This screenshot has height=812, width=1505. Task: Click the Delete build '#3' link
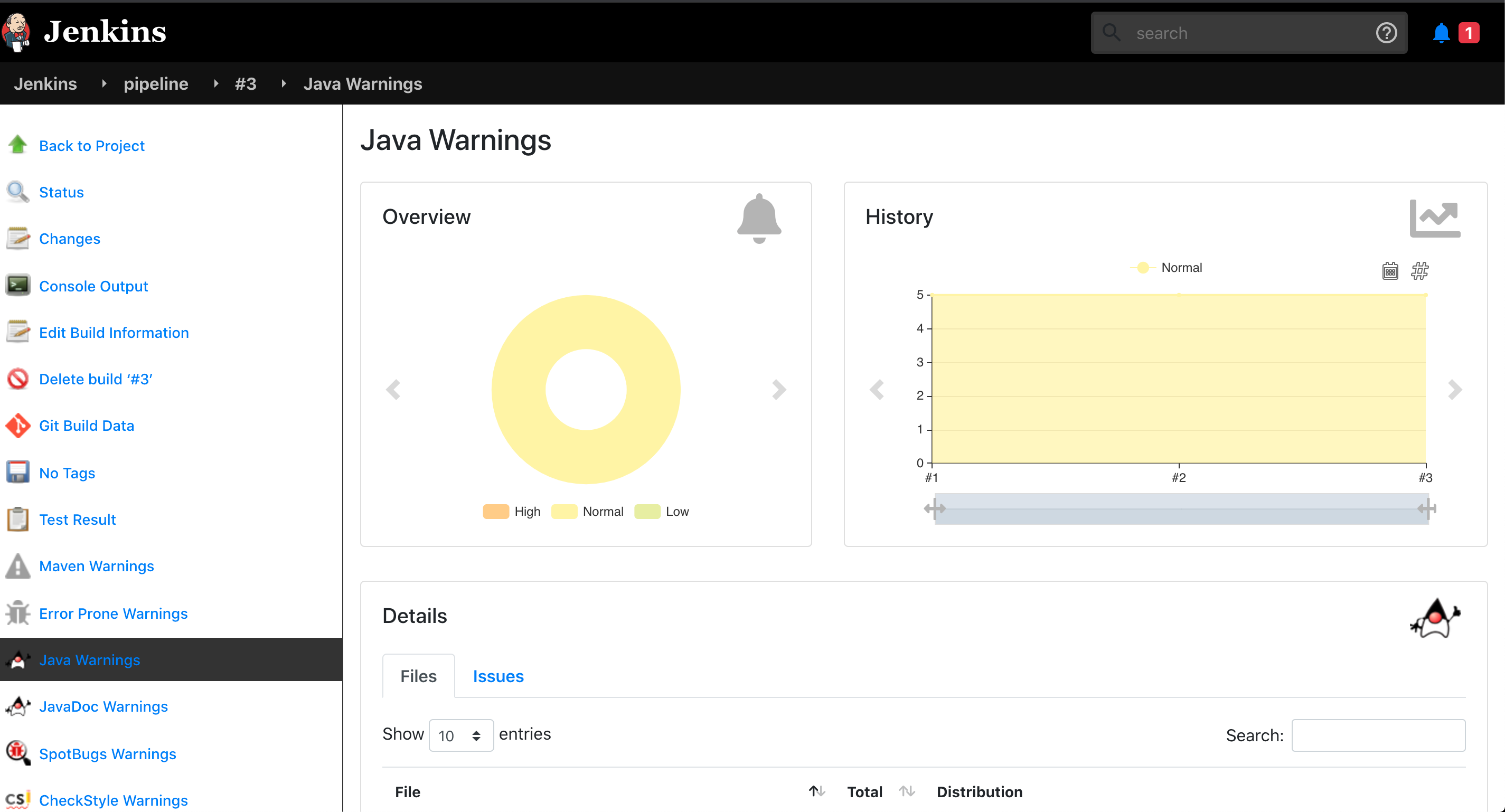(x=95, y=379)
